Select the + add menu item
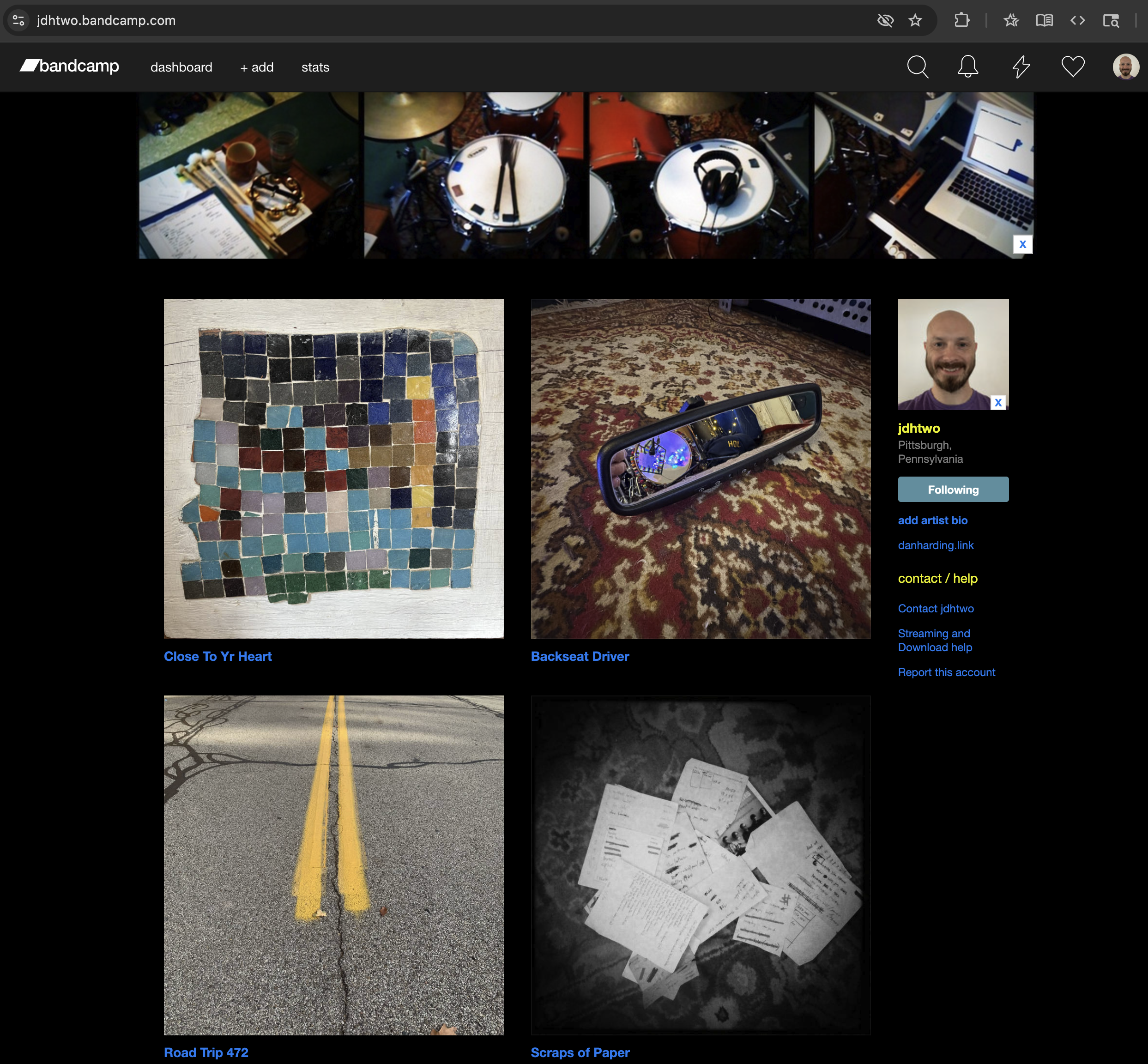 (256, 67)
